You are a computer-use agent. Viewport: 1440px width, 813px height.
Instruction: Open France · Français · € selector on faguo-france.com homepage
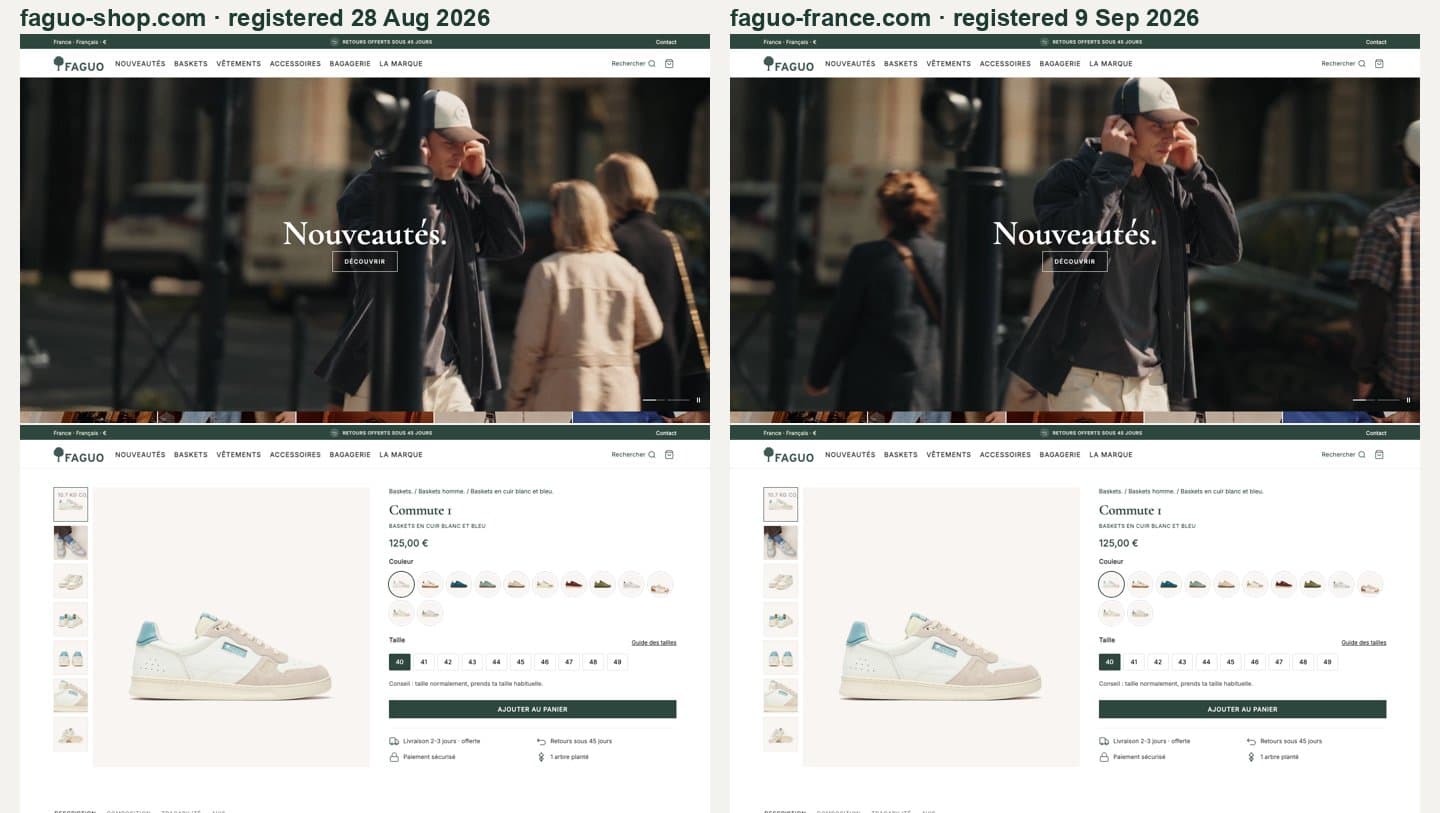pyautogui.click(x=790, y=42)
